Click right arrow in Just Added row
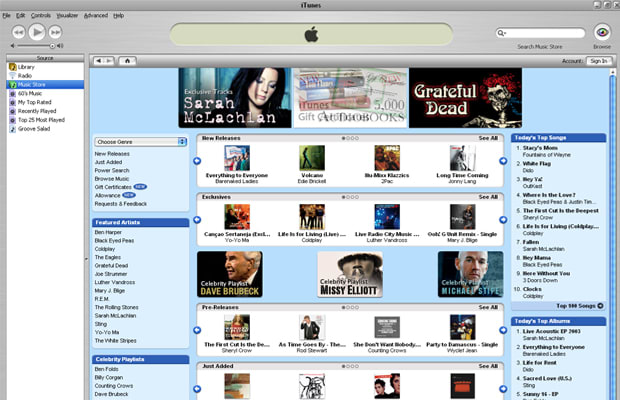620x400 pixels. point(503,389)
